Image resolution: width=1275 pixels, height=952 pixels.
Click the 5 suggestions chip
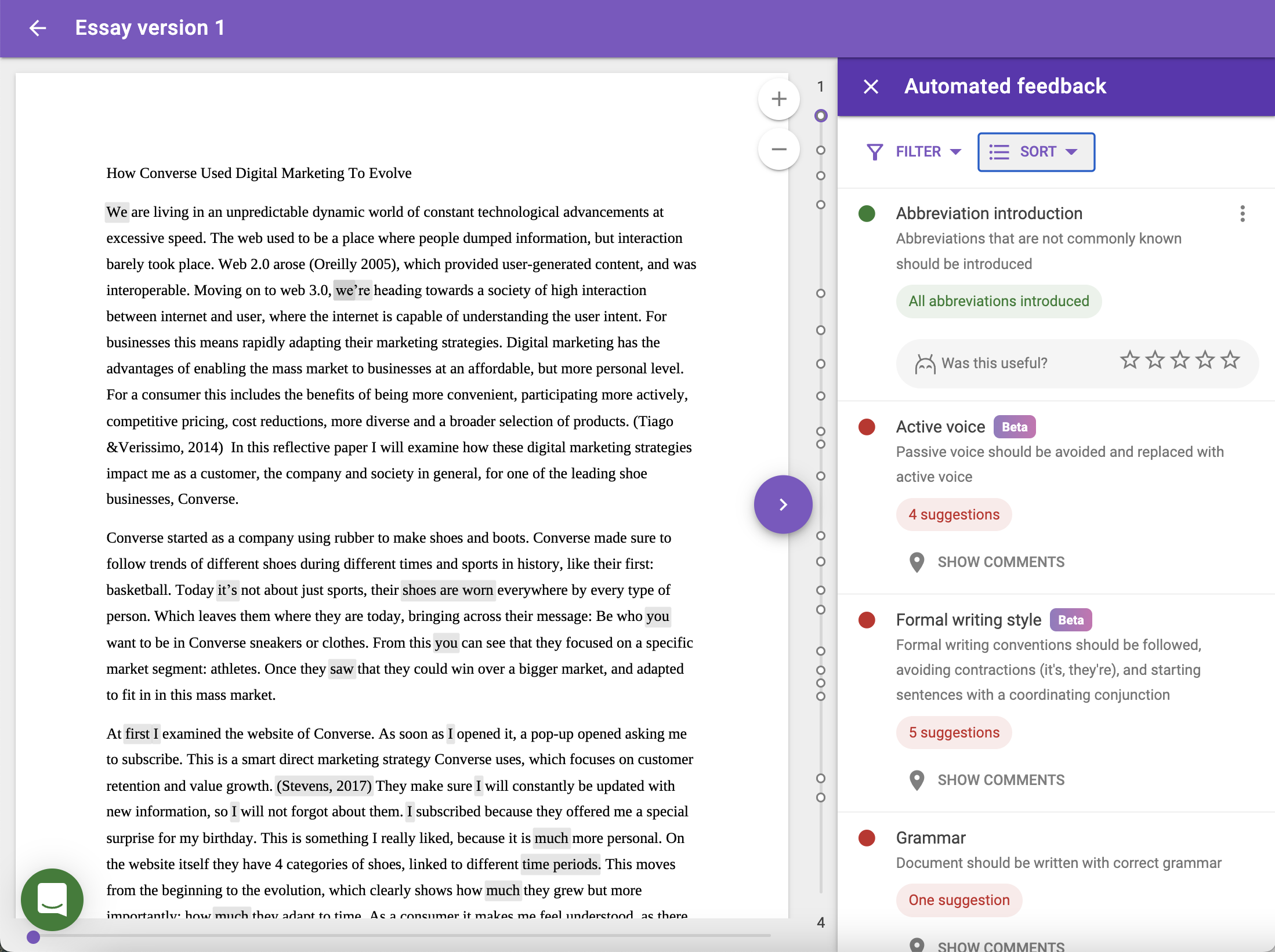[x=954, y=732]
